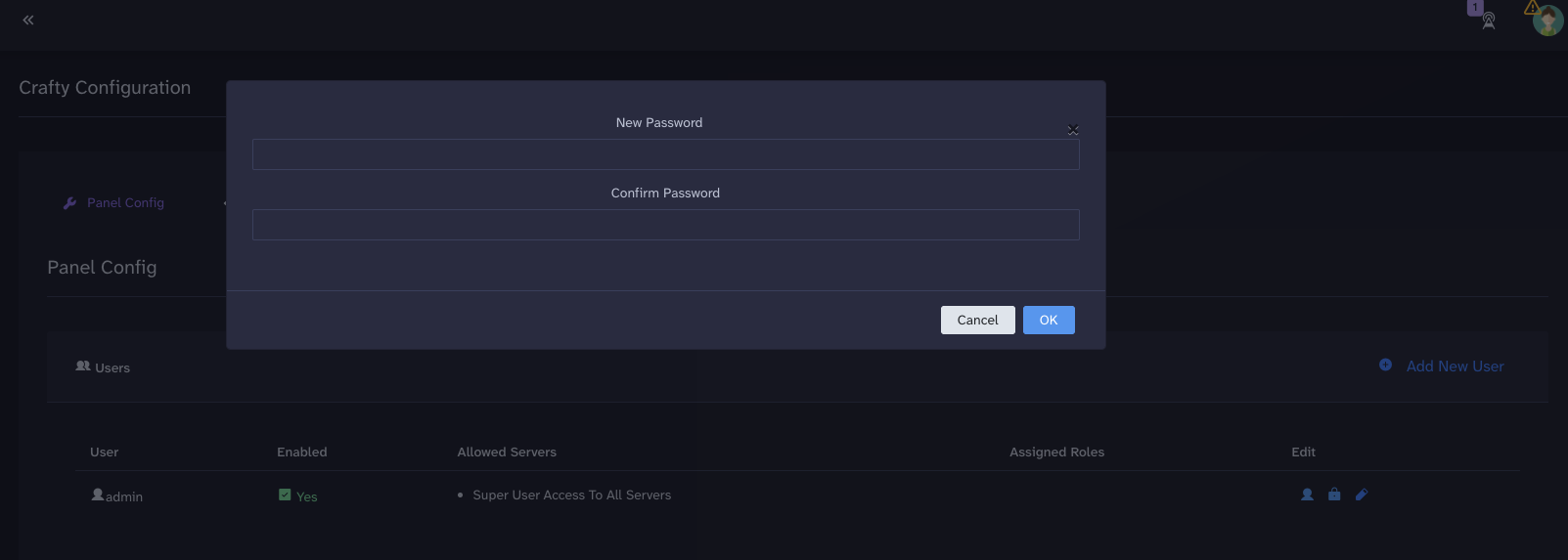Viewport: 1568px width, 560px height.
Task: Focus the Confirm Password field
Action: (665, 225)
